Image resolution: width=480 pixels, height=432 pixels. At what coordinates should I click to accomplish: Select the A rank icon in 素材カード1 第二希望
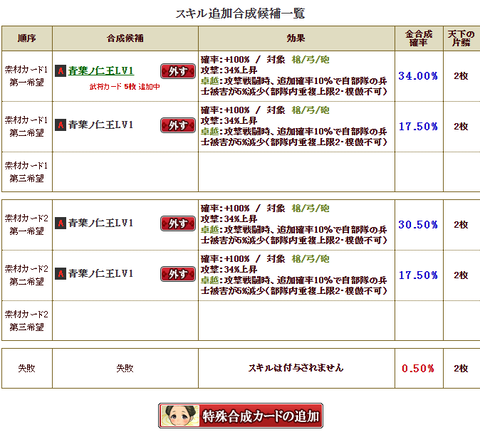tap(60, 125)
